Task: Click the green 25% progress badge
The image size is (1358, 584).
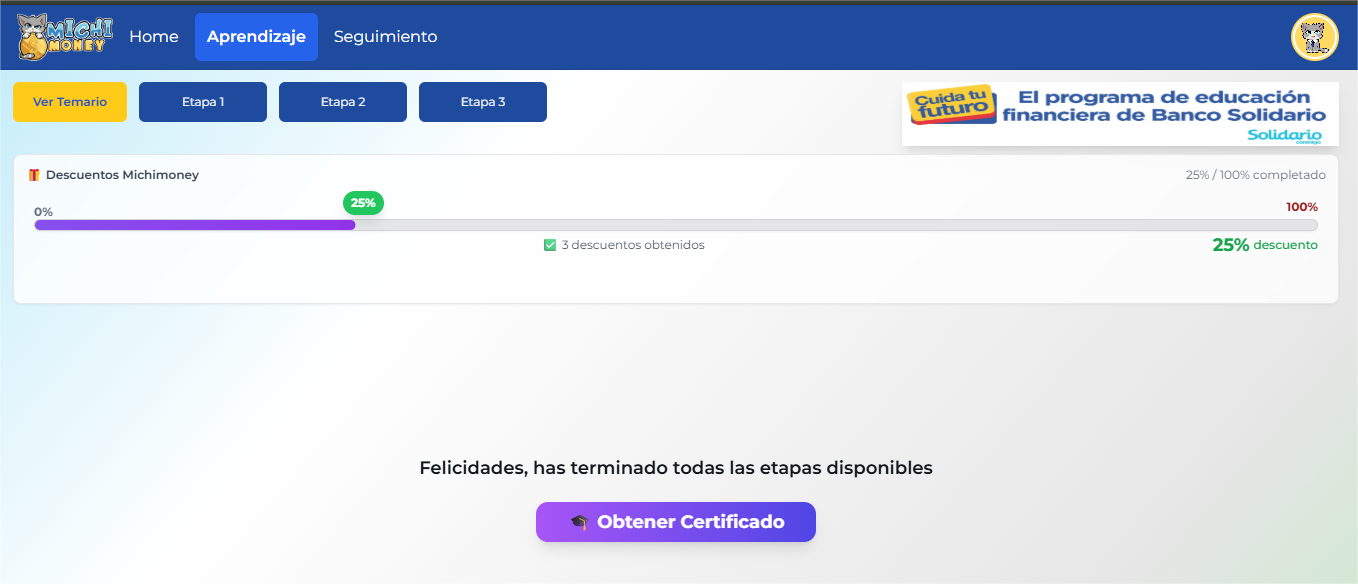Action: 363,203
